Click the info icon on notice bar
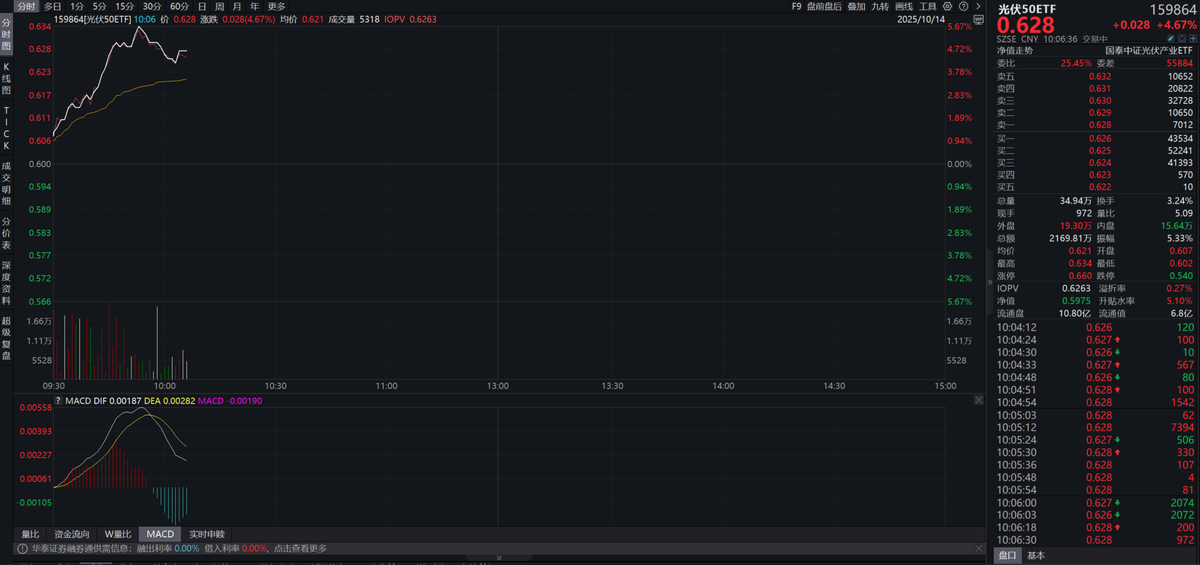The image size is (1200, 565). coord(21,548)
